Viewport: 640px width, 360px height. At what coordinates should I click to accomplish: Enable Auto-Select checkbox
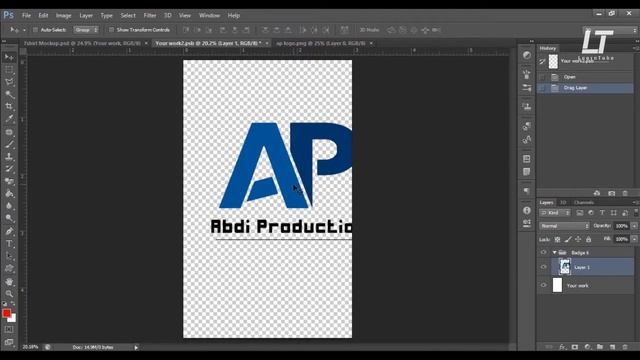point(35,30)
